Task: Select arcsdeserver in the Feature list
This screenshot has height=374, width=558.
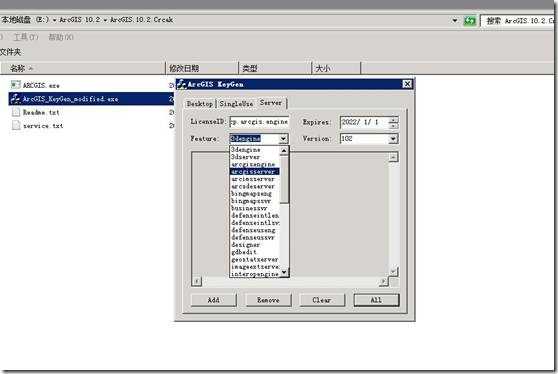Action: click(x=255, y=186)
